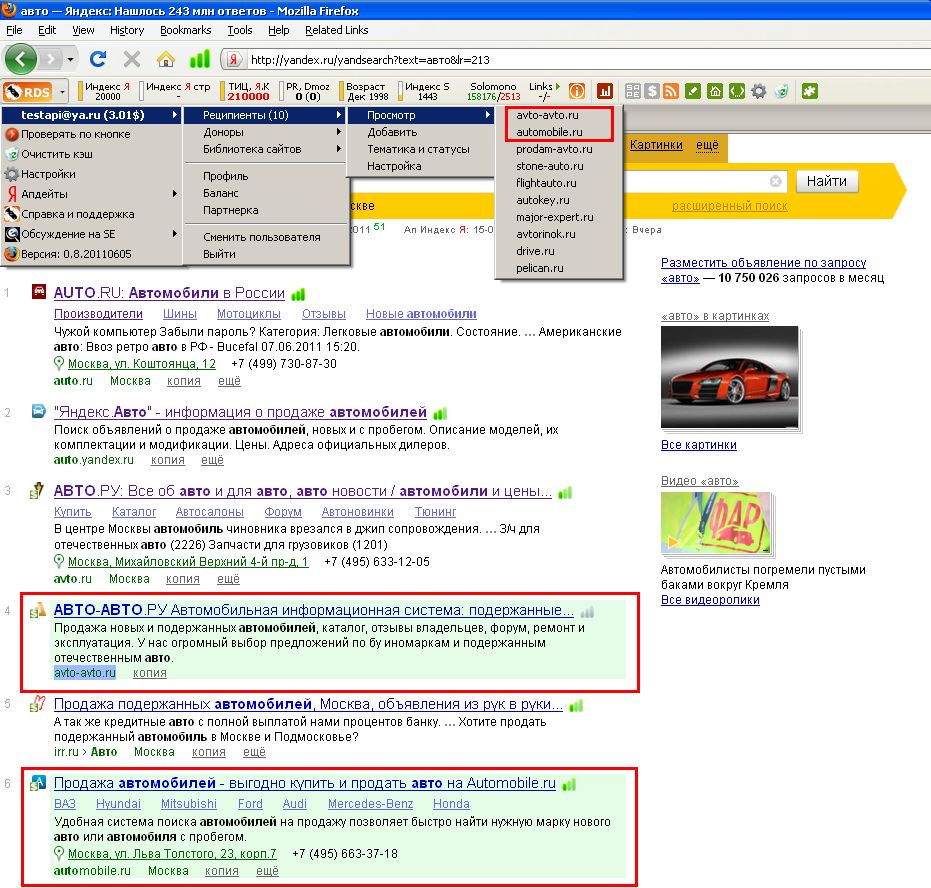Open RDS settings via the gear icon
Screen dimensions: 931x888
(x=759, y=91)
